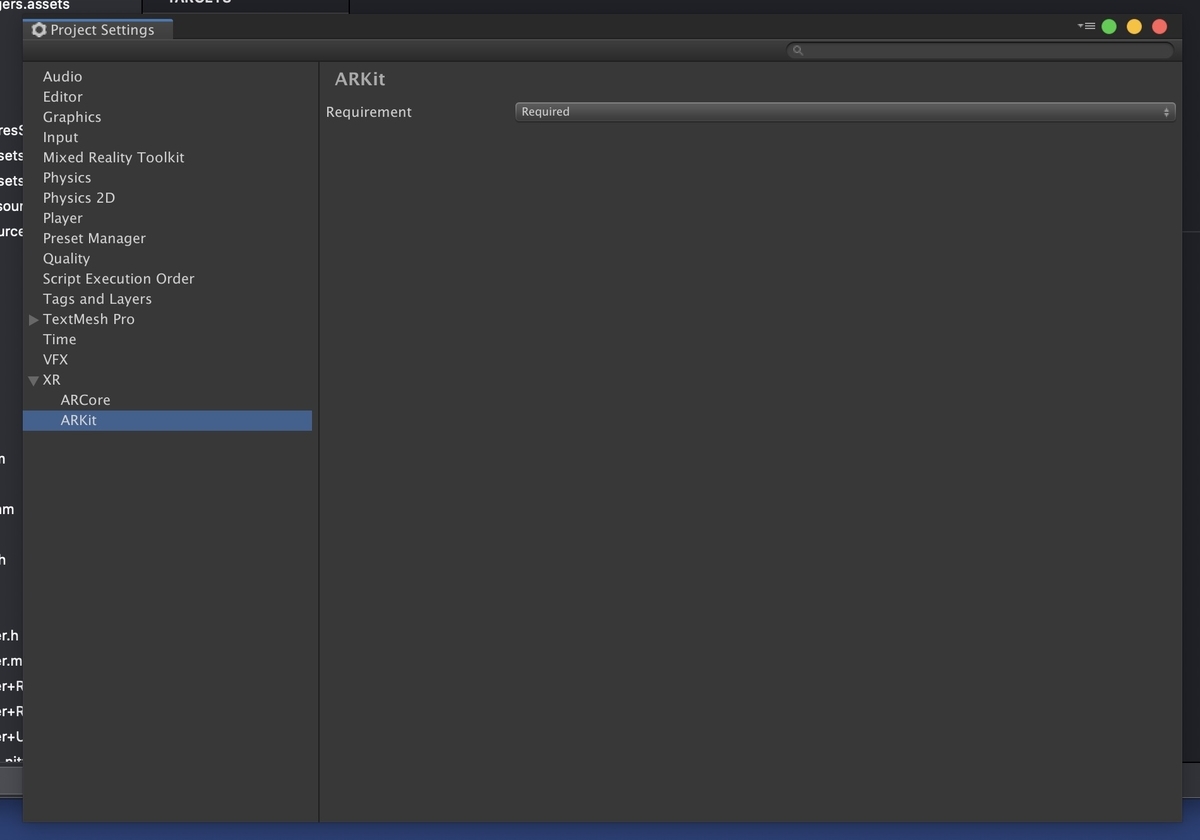Click the search magnifier icon
This screenshot has width=1200, height=840.
pyautogui.click(x=797, y=50)
